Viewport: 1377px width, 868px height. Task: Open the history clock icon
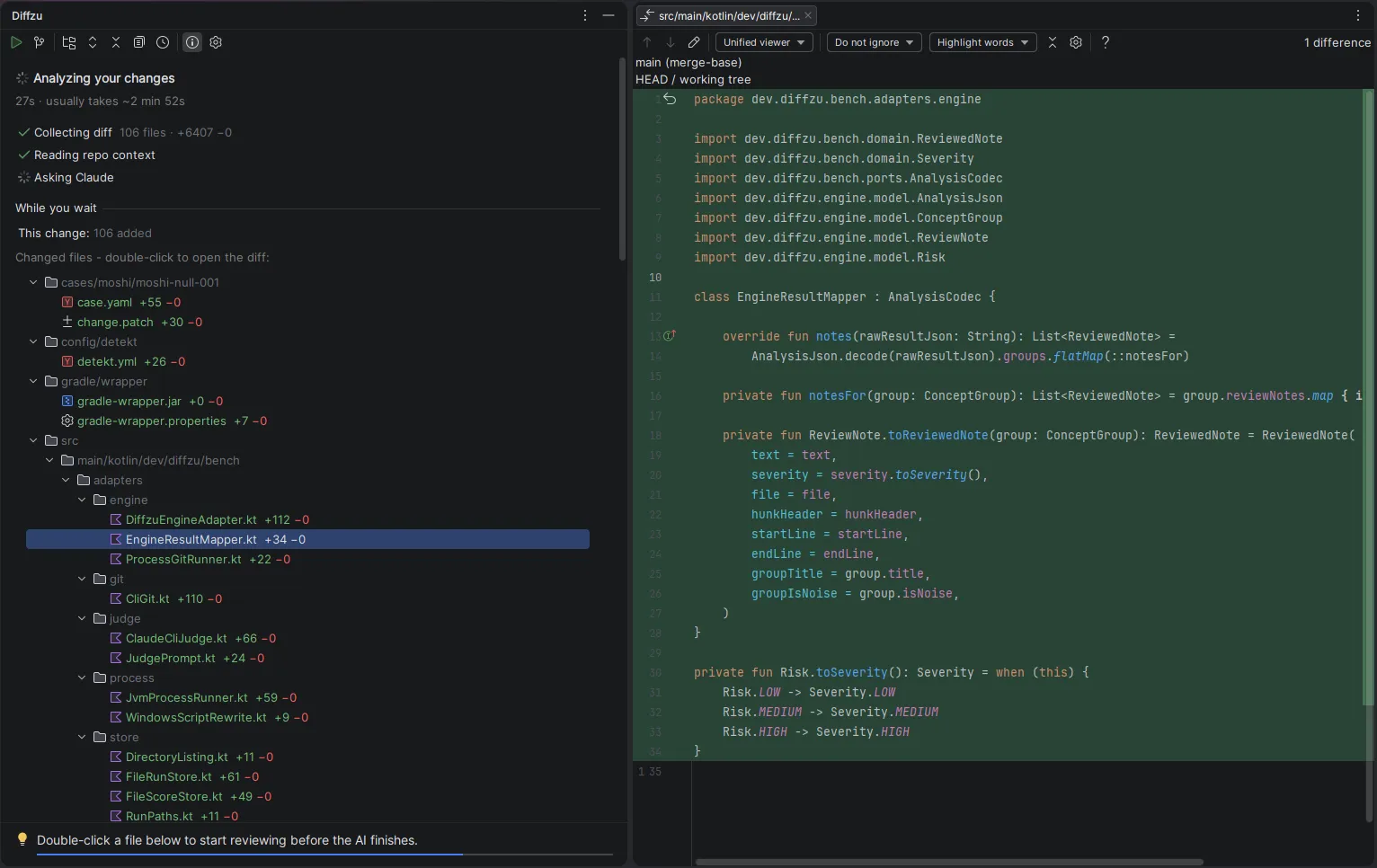point(163,42)
